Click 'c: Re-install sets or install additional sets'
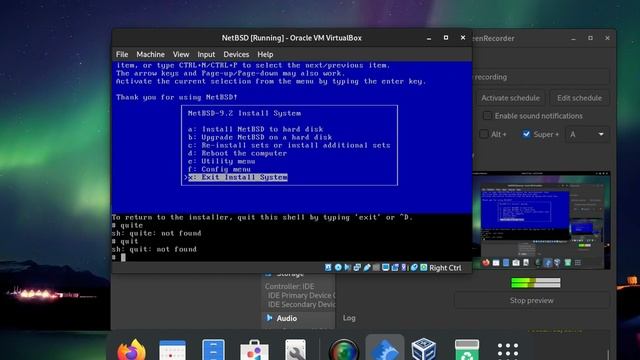The width and height of the screenshot is (640, 360). (289, 145)
